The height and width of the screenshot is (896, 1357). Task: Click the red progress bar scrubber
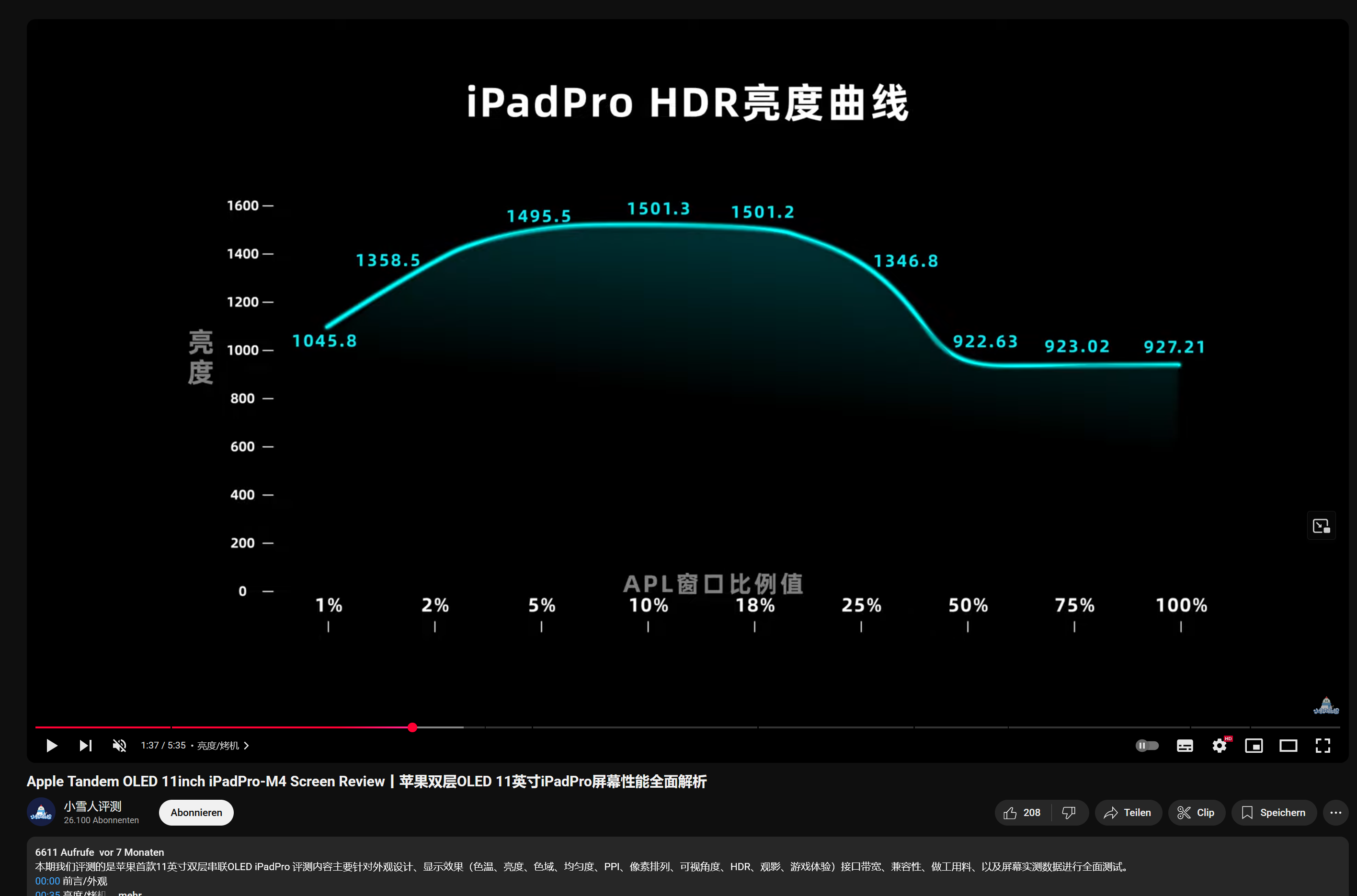coord(412,727)
